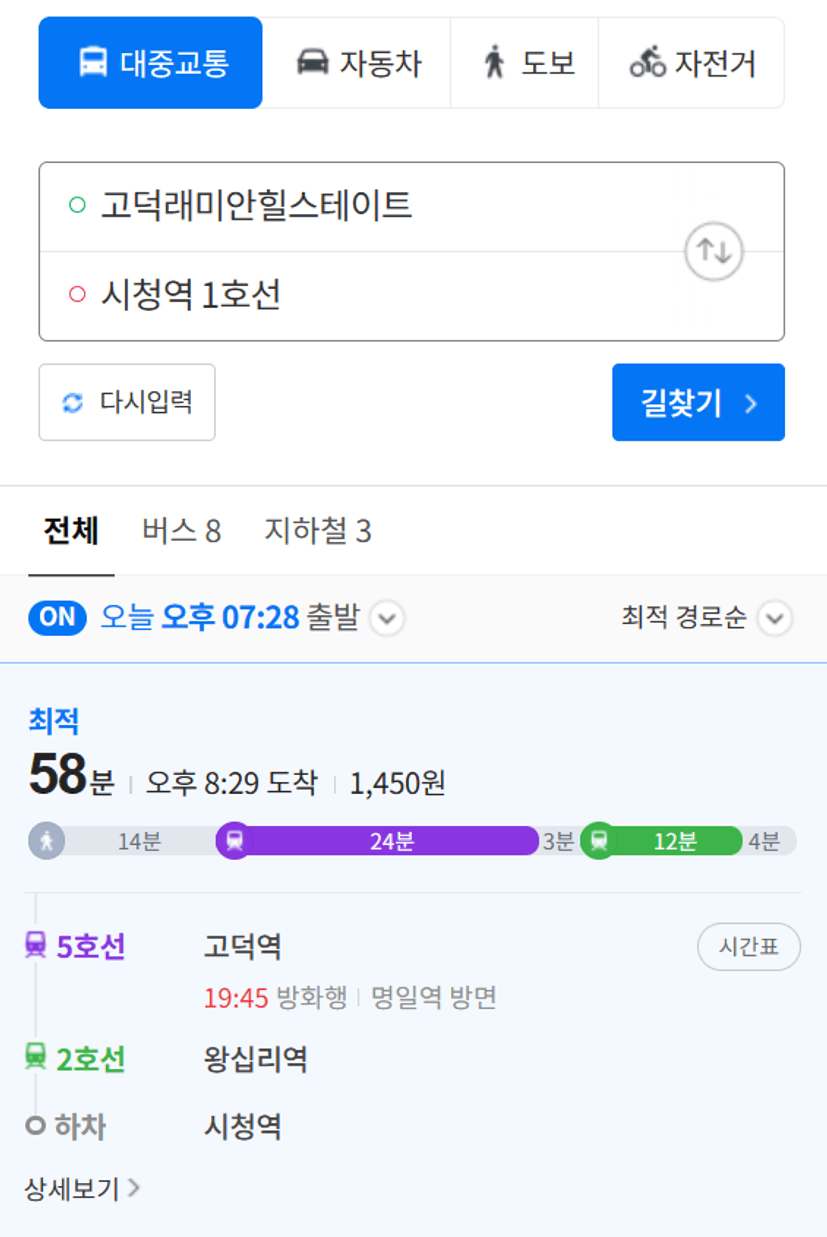827x1237 pixels.
Task: Click the refresh icon in 다시입력
Action: point(73,403)
